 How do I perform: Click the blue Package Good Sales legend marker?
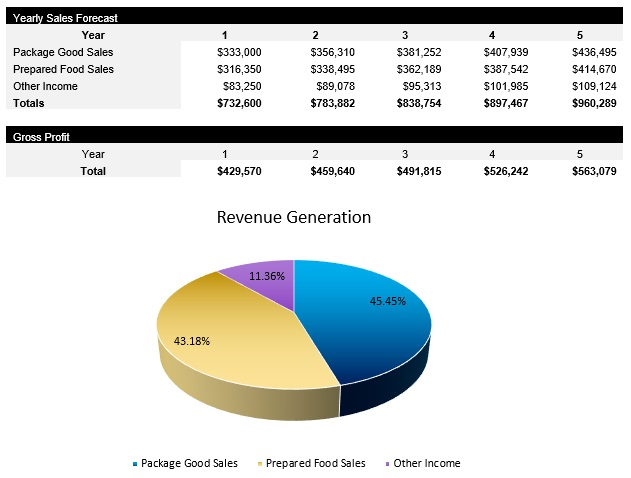tap(135, 464)
